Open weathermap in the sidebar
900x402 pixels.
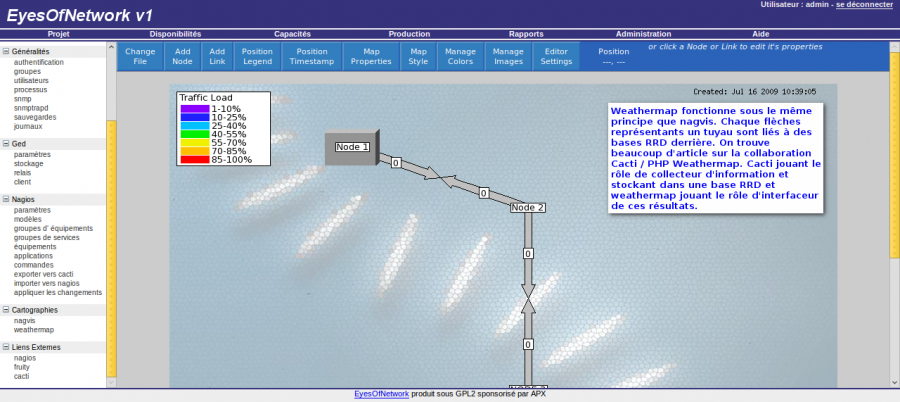(34, 330)
